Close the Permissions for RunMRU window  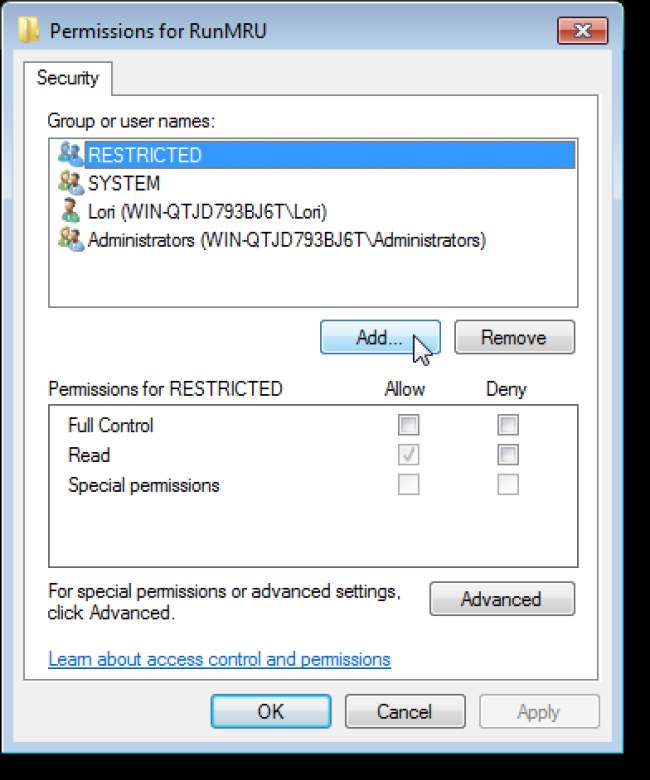(x=584, y=30)
